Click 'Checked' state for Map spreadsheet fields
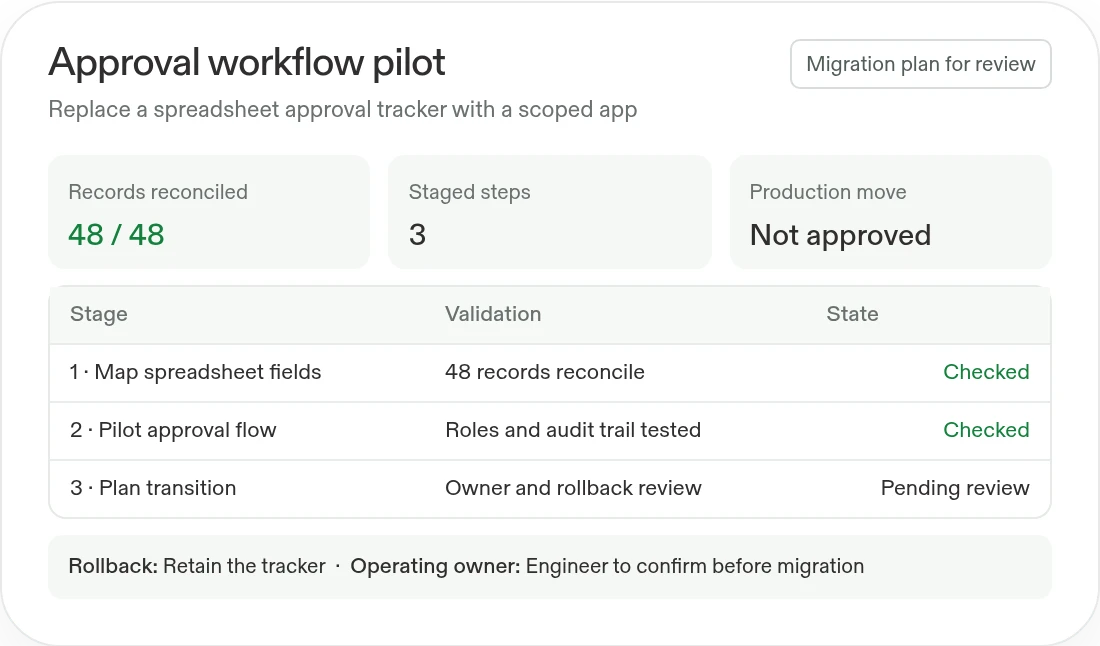This screenshot has width=1100, height=646. click(x=986, y=372)
